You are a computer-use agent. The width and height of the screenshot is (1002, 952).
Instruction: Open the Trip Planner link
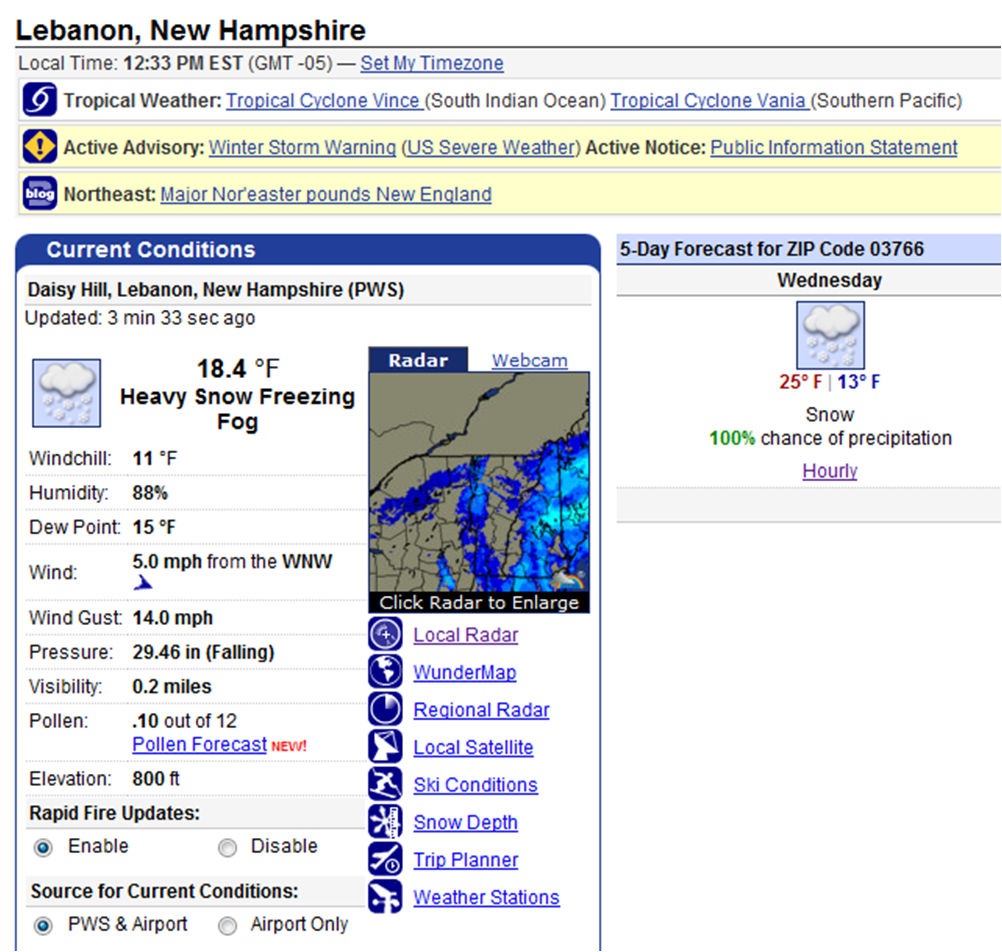point(465,860)
